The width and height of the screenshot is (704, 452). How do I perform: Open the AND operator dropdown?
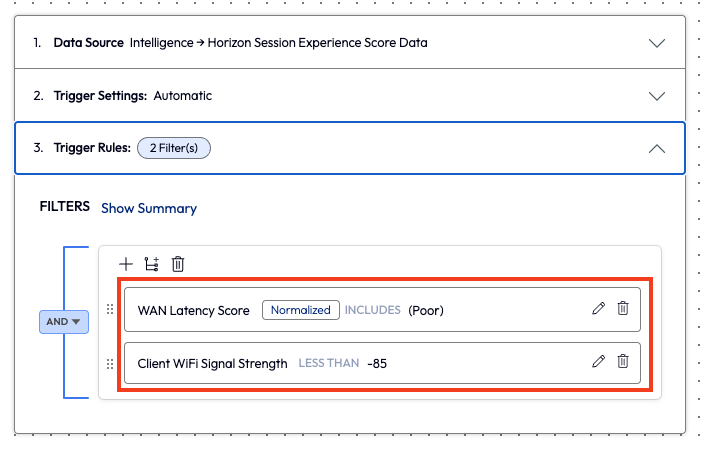point(64,322)
